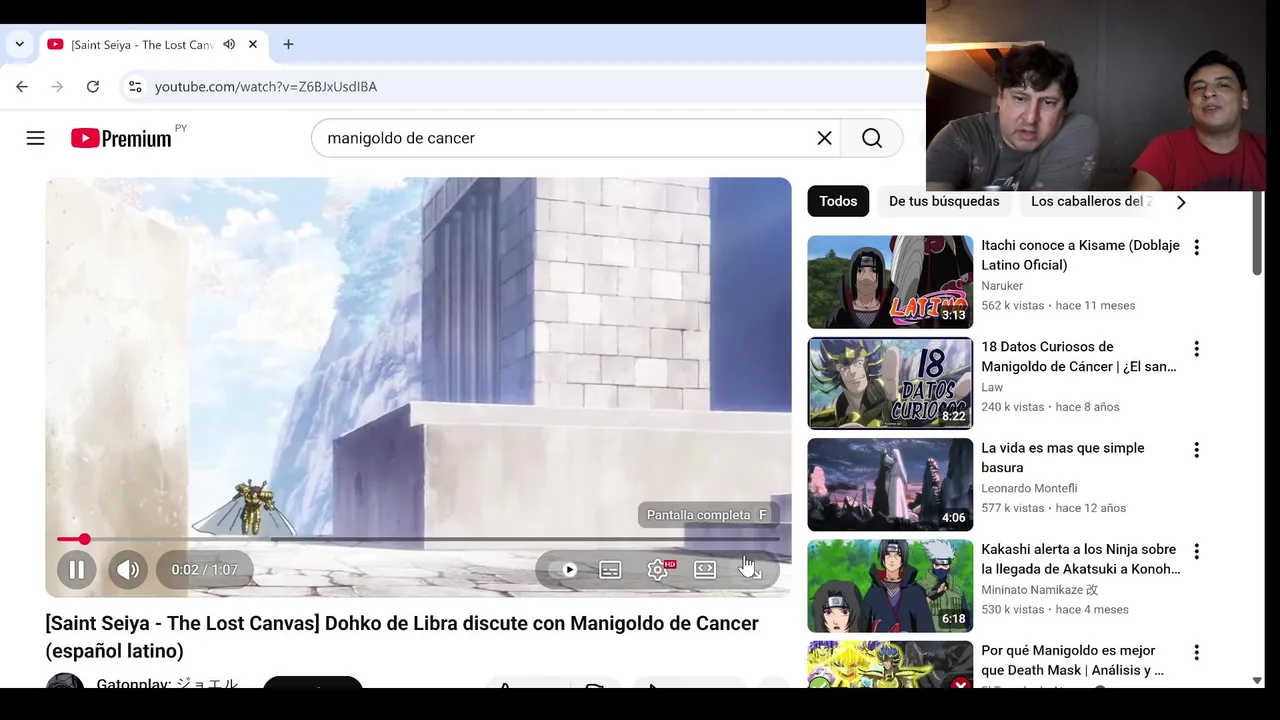
Task: Open options for 18 Datos Curiosos video
Action: click(1196, 349)
